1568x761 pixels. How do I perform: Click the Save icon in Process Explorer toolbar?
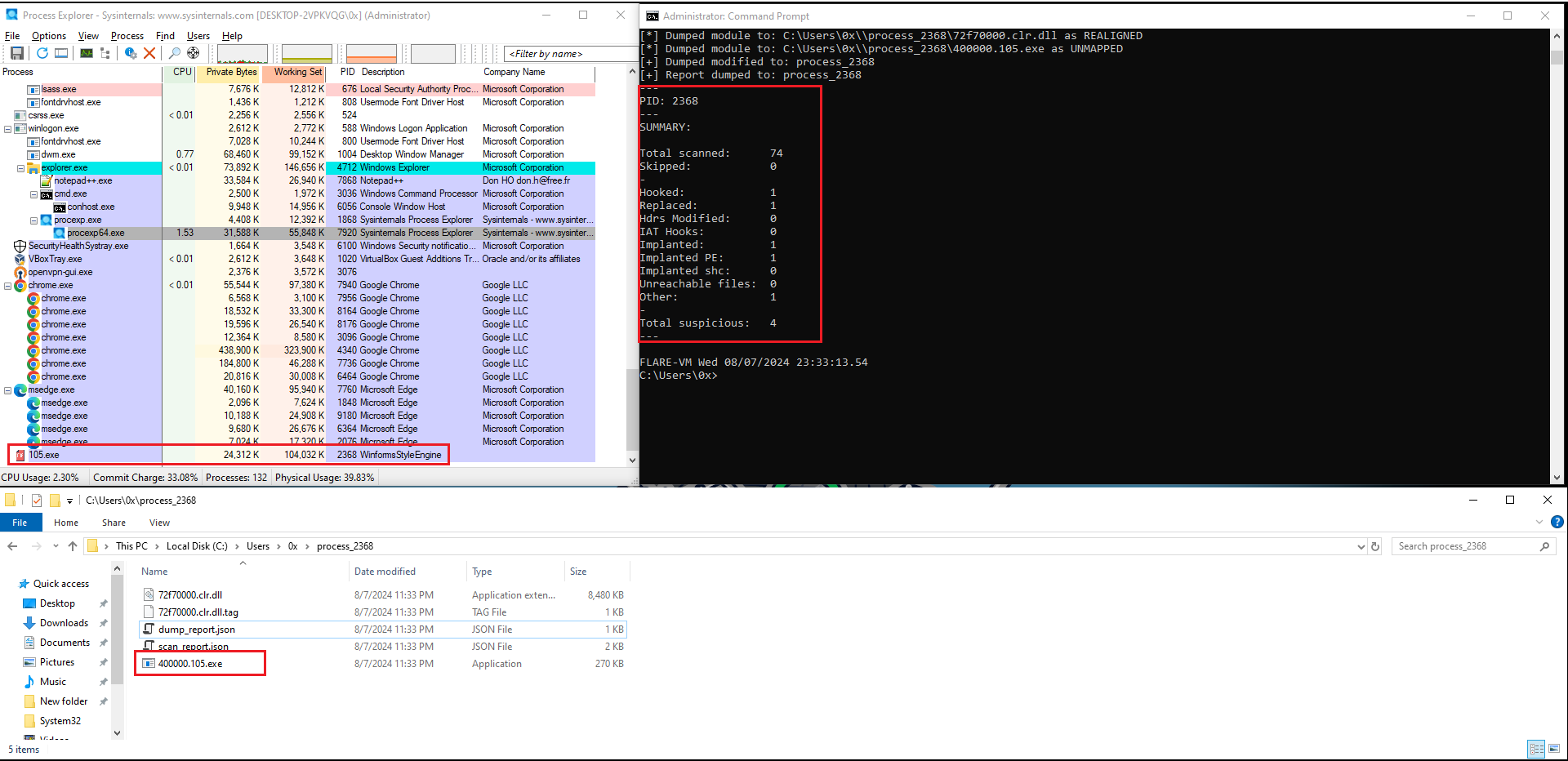(x=16, y=53)
